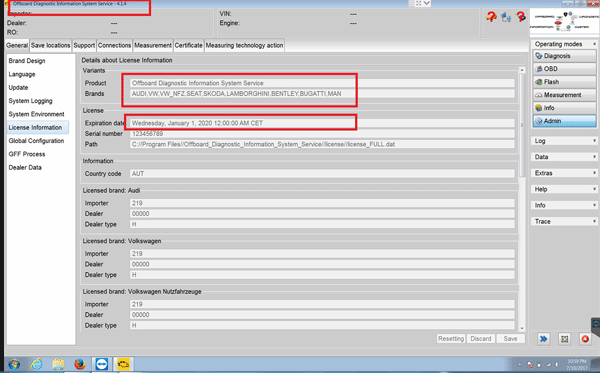
Task: Open Measurement operating mode
Action: pos(564,95)
